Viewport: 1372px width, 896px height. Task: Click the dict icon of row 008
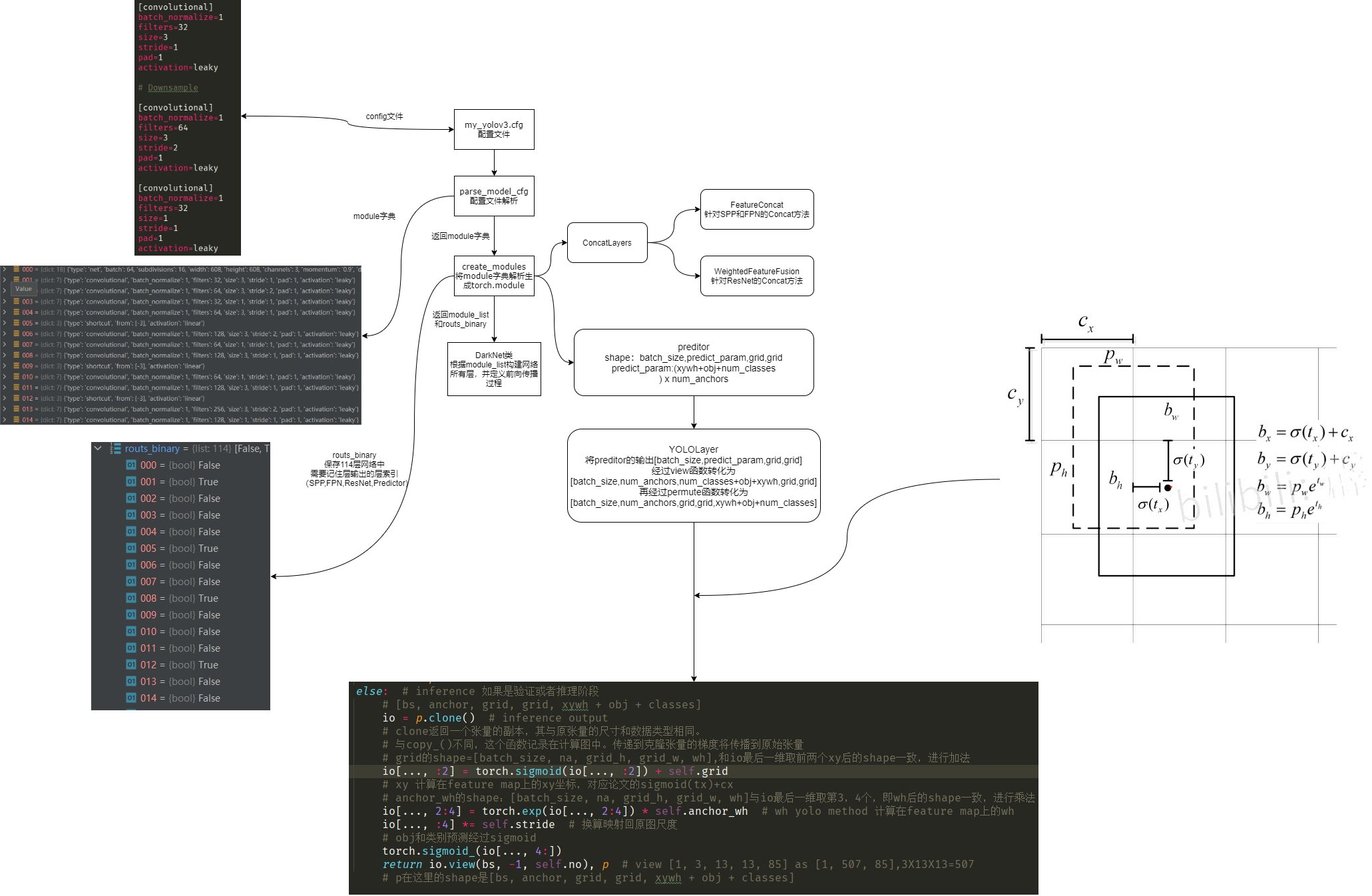(x=16, y=355)
